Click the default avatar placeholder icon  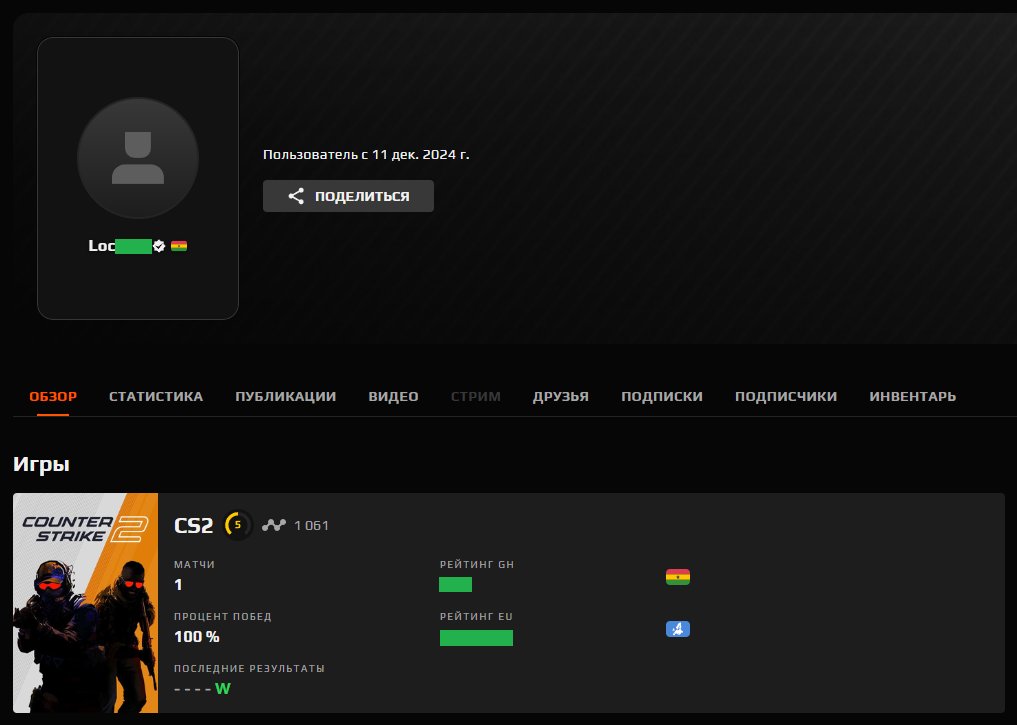138,158
